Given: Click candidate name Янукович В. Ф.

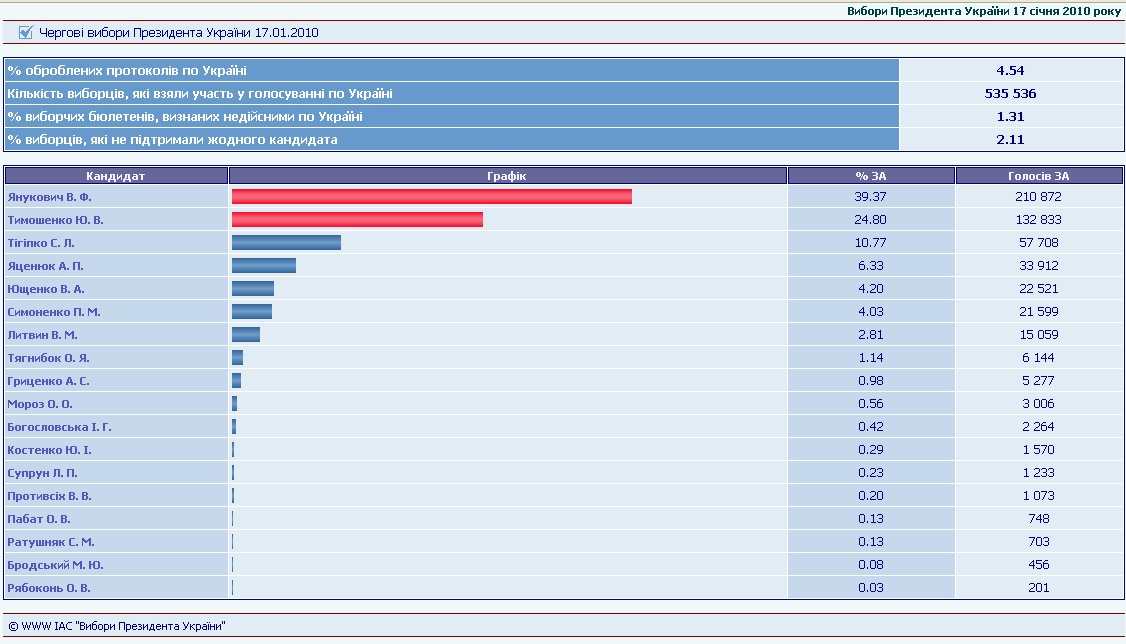Looking at the screenshot, I should click(49, 197).
